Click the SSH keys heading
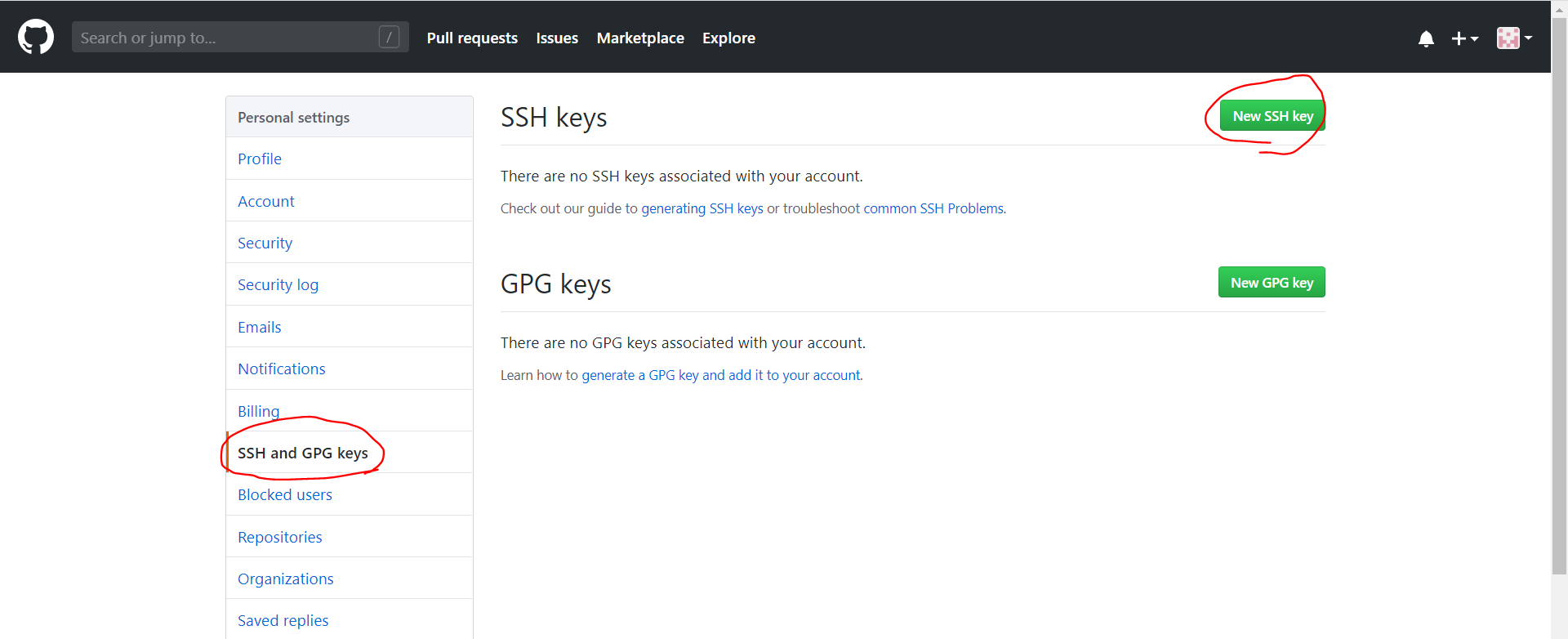Image resolution: width=1568 pixels, height=639 pixels. [554, 118]
